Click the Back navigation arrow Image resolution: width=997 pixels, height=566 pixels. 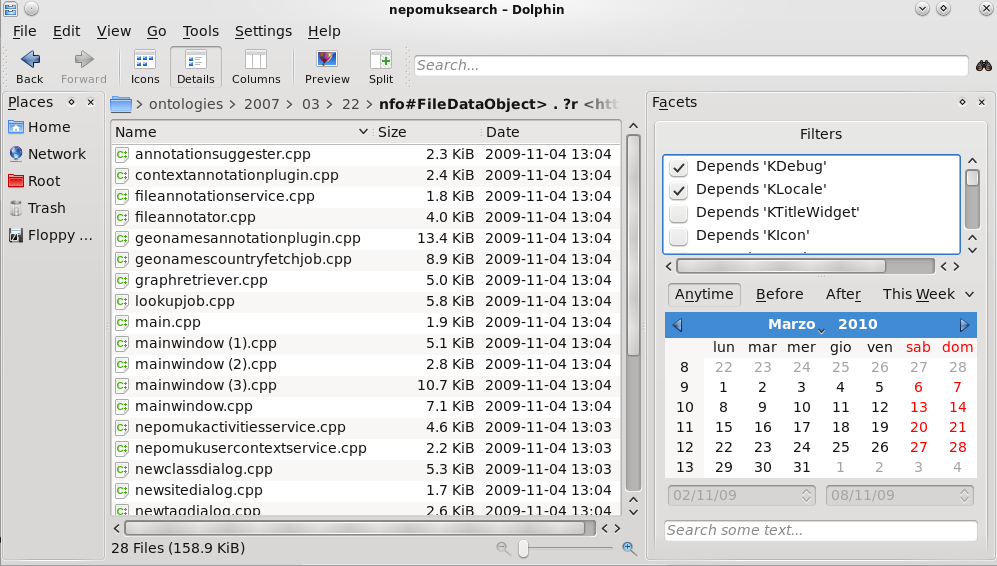point(30,66)
